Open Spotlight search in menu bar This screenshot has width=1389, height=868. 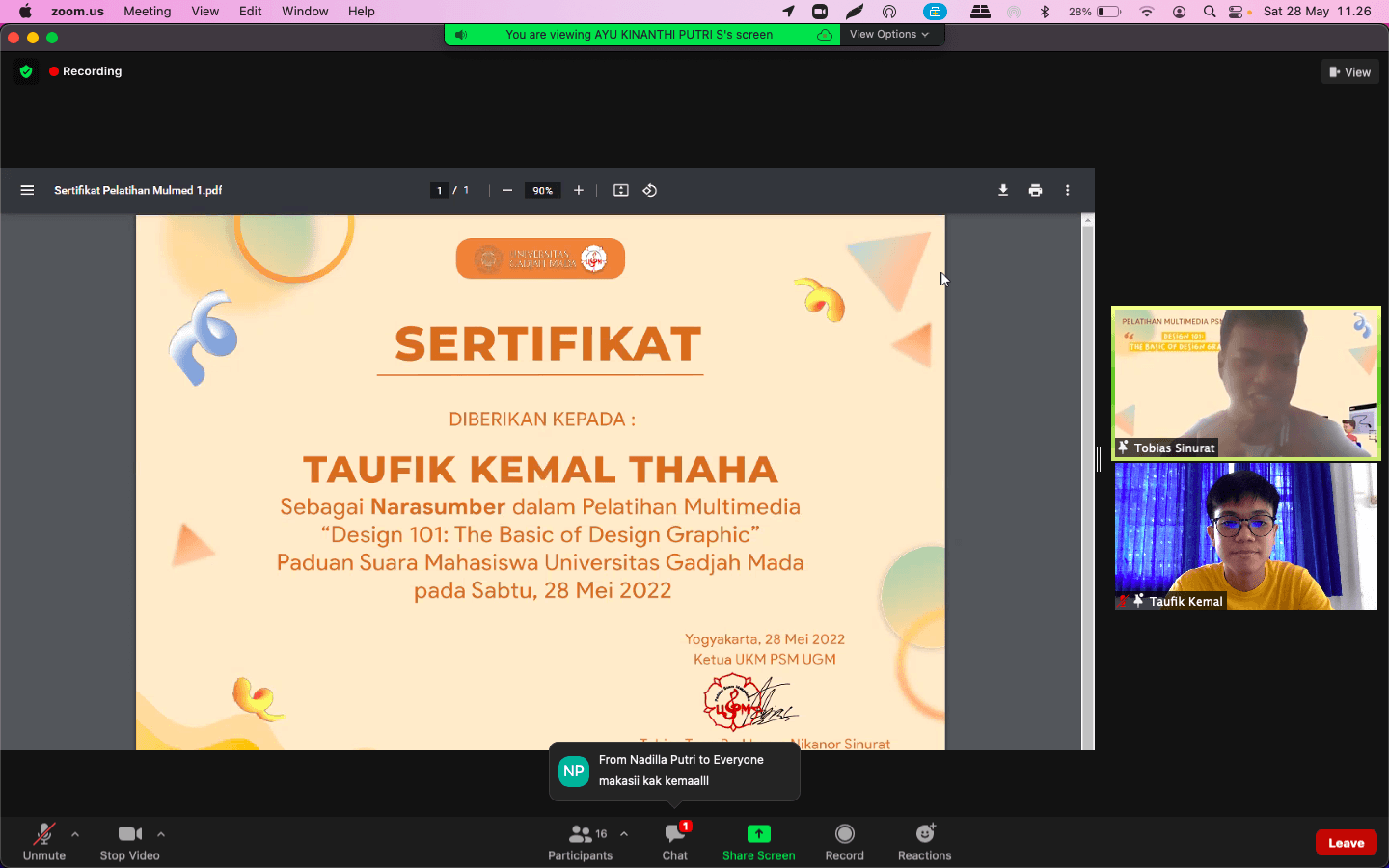1210,12
